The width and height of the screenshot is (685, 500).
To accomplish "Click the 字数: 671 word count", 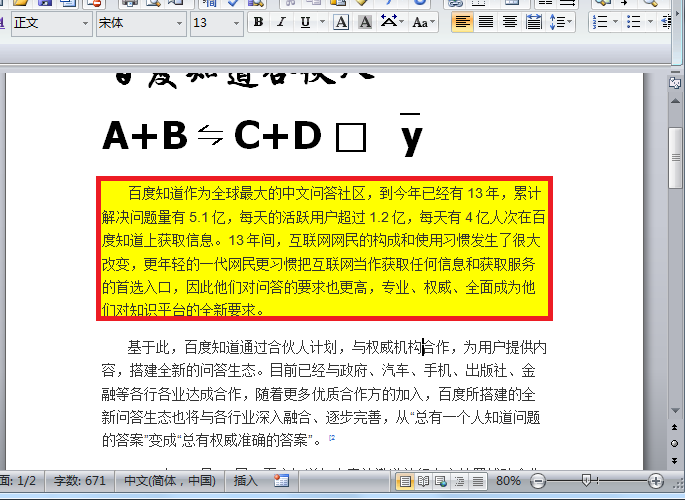I will (80, 481).
